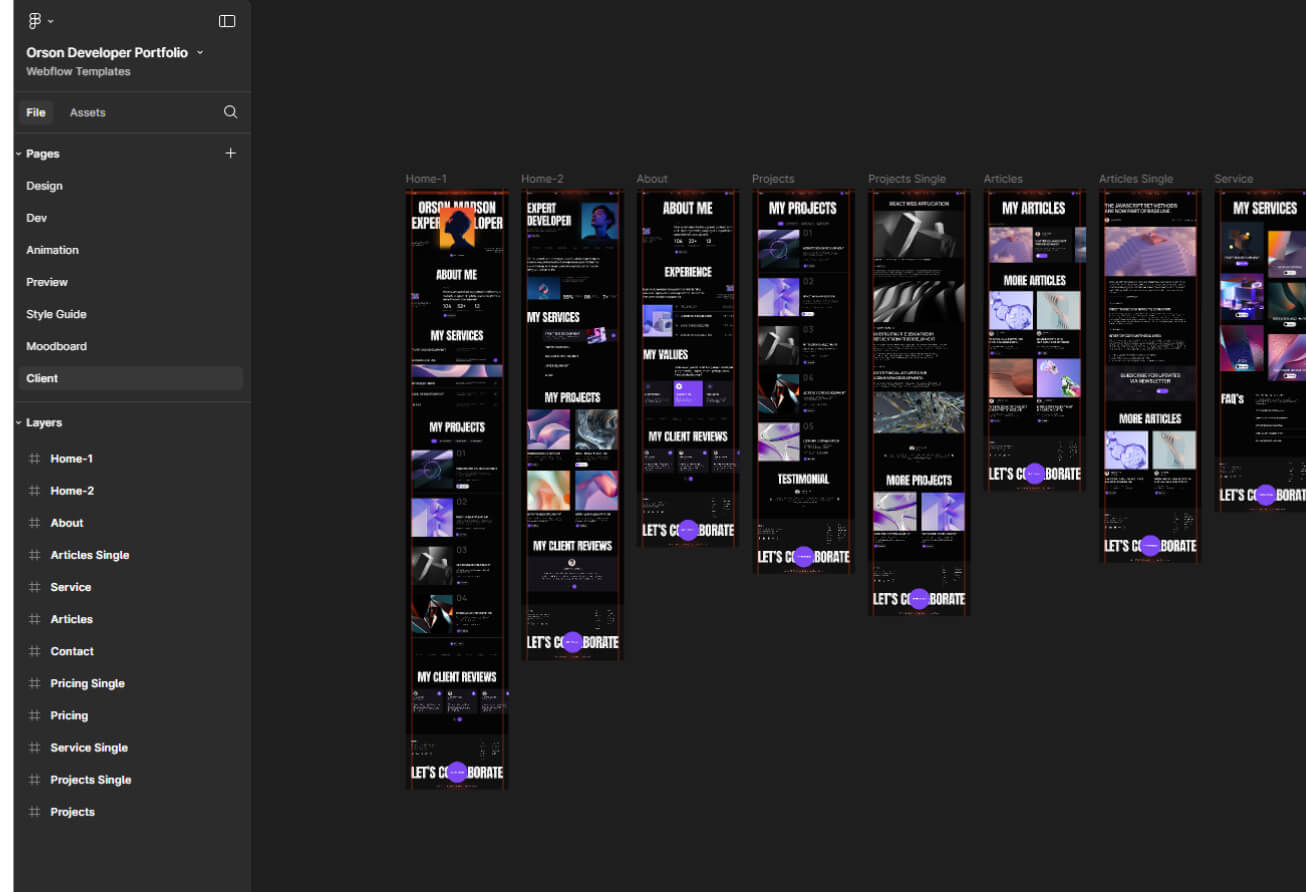Click frame icon beside About layer

(x=34, y=523)
